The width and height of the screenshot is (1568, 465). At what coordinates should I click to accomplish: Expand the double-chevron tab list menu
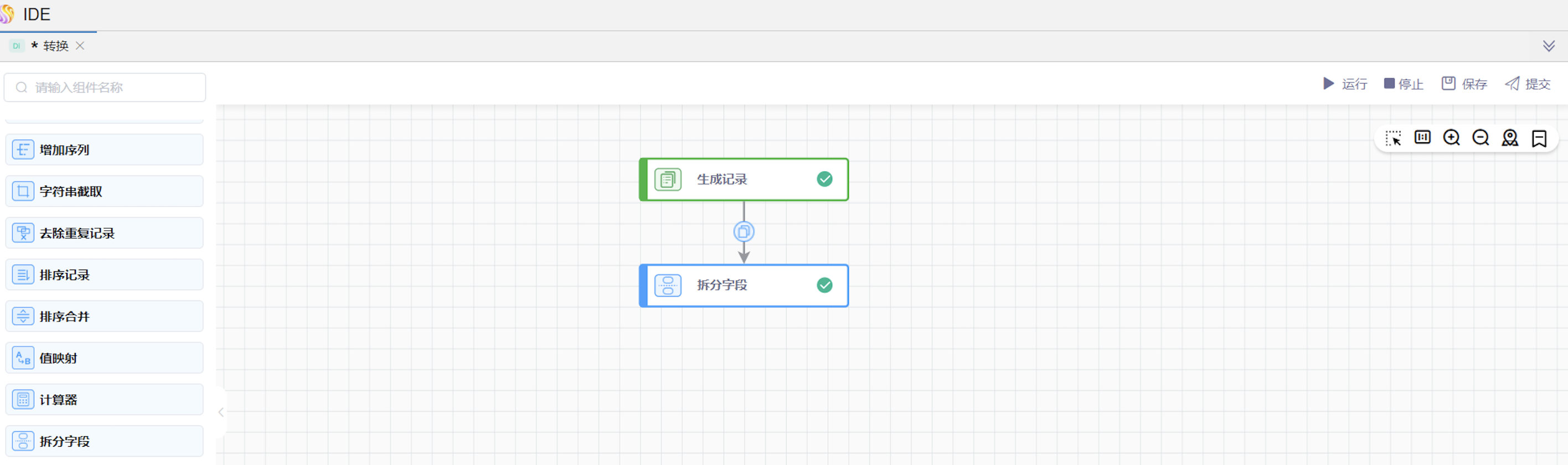(1549, 46)
